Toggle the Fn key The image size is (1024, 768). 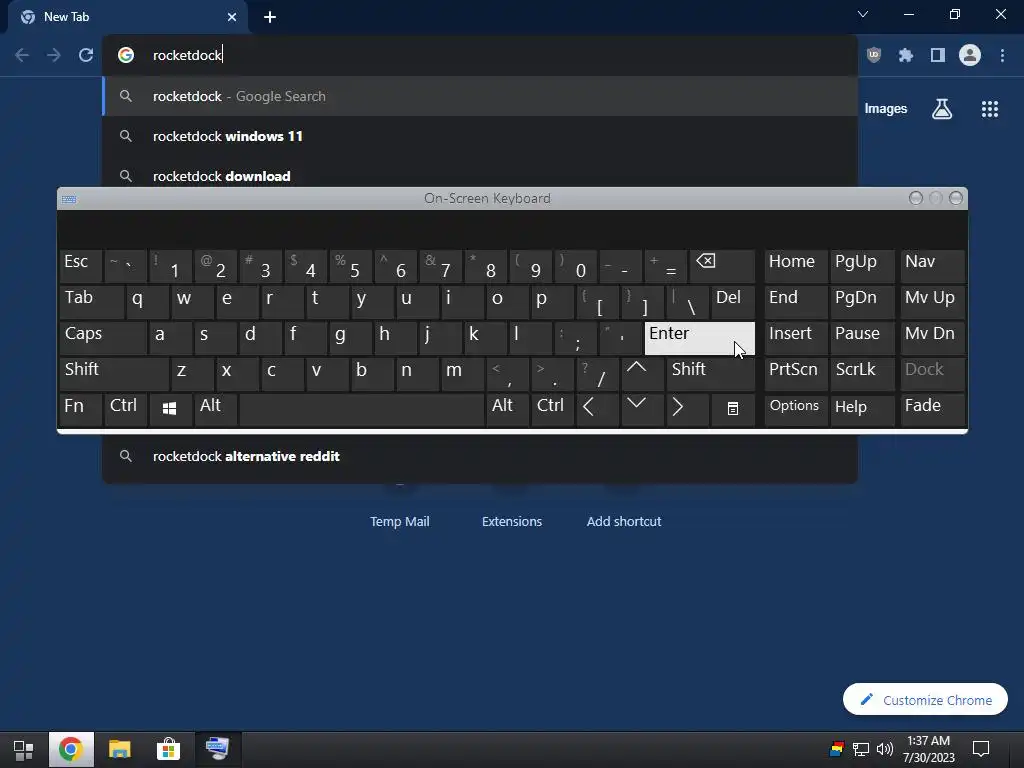81,409
